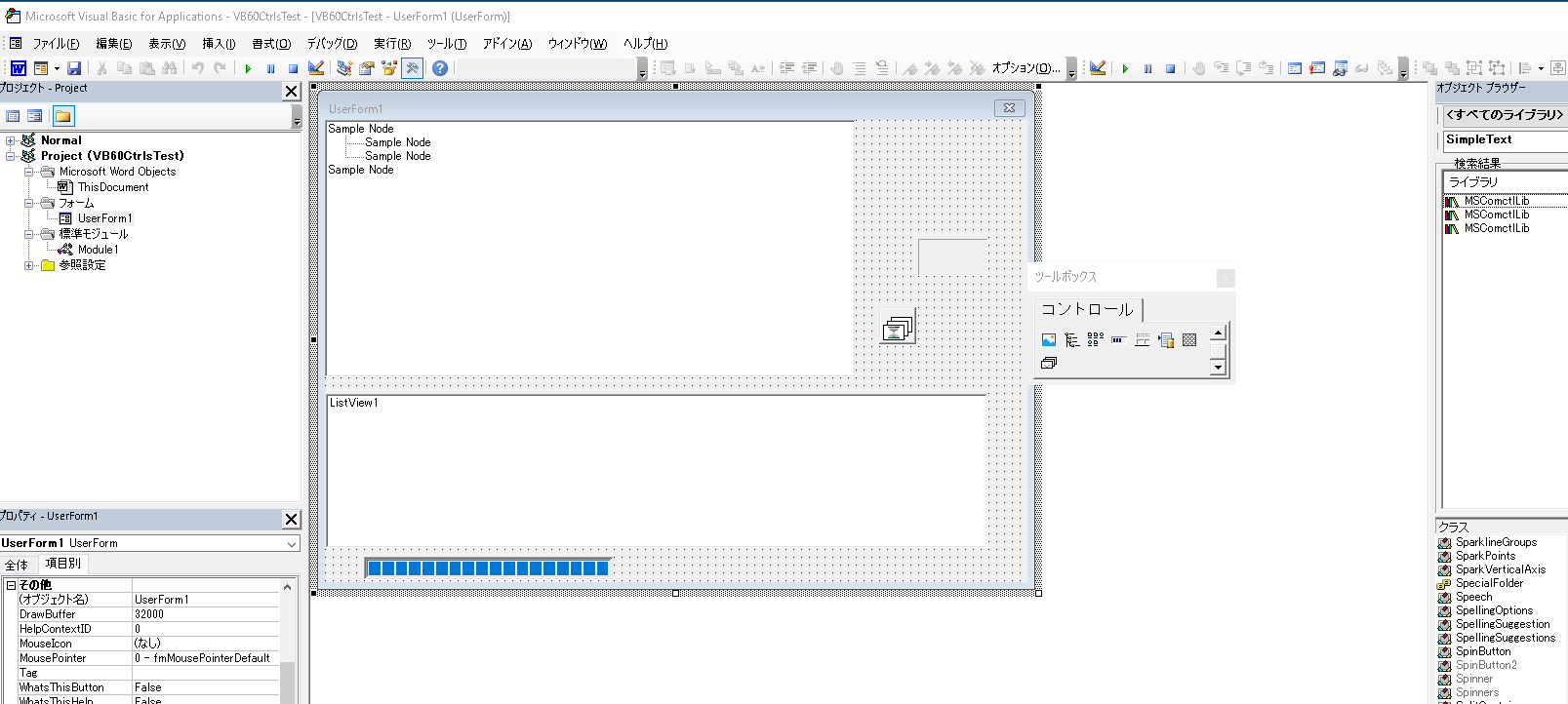The image size is (1568, 704).
Task: Open the Watch Window binoculars icon
Action: (1340, 68)
